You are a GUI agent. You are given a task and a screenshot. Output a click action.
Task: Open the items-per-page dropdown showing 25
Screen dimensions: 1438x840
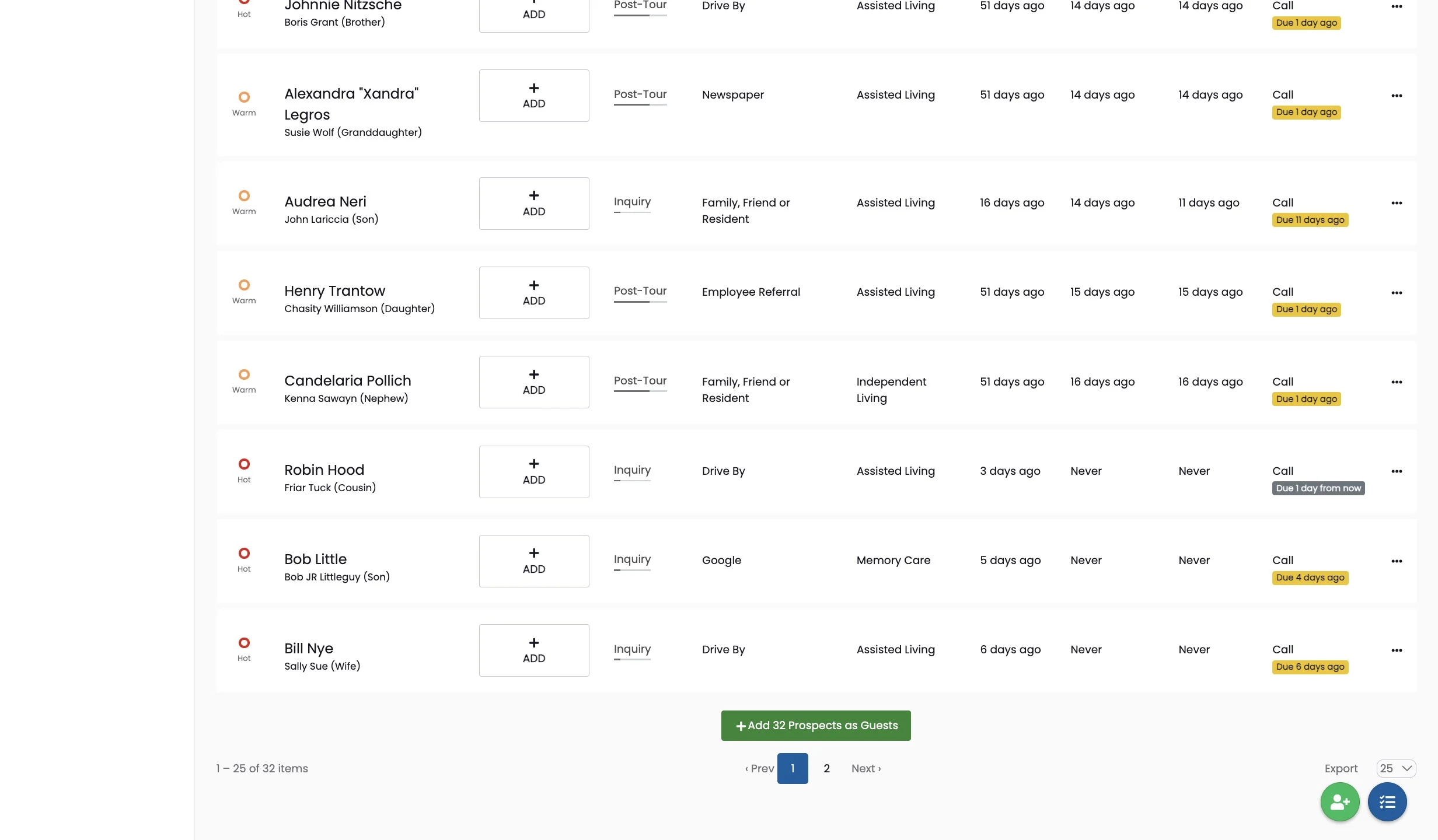[x=1395, y=768]
